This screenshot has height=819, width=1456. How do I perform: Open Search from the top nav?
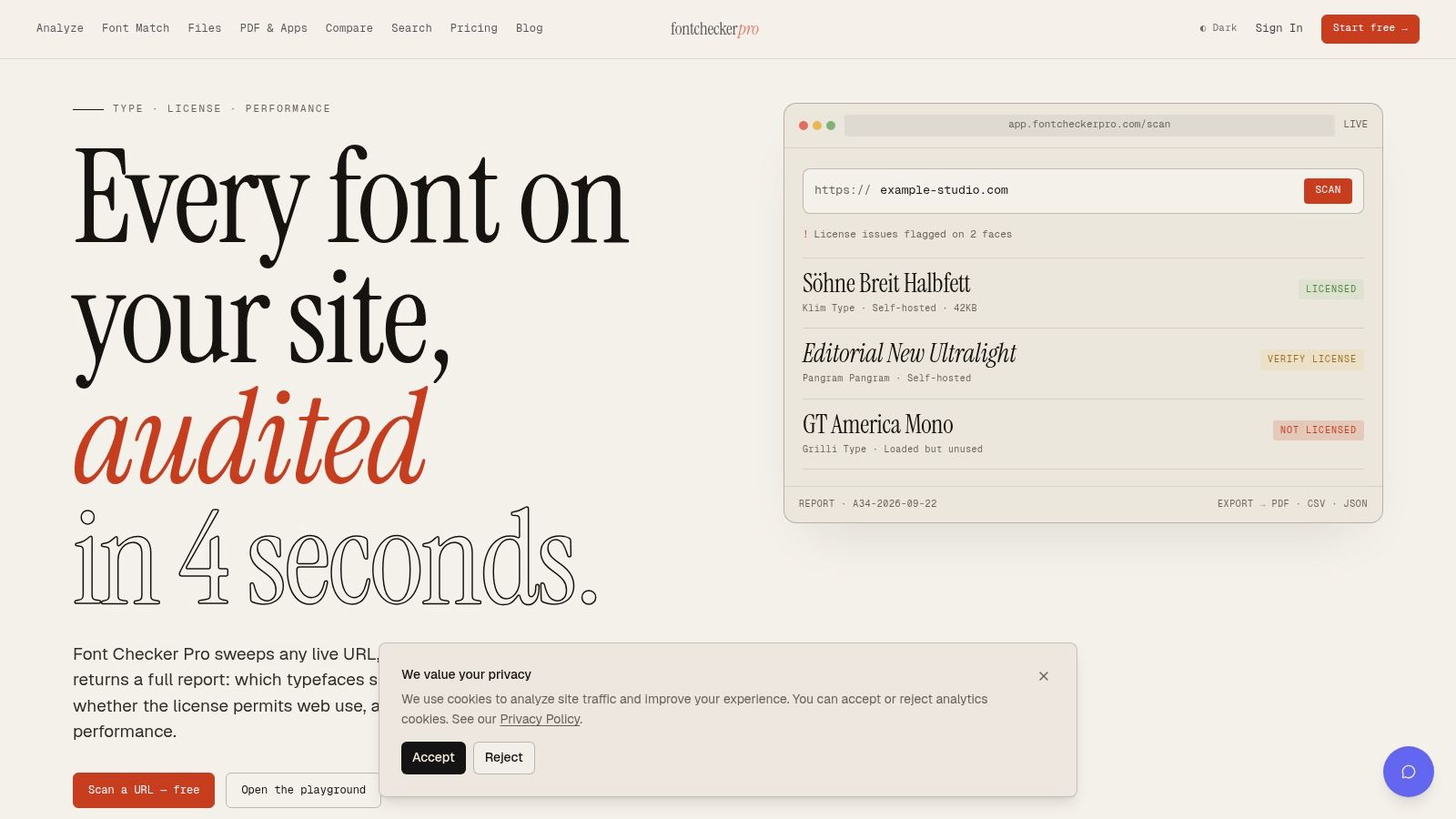(x=411, y=28)
